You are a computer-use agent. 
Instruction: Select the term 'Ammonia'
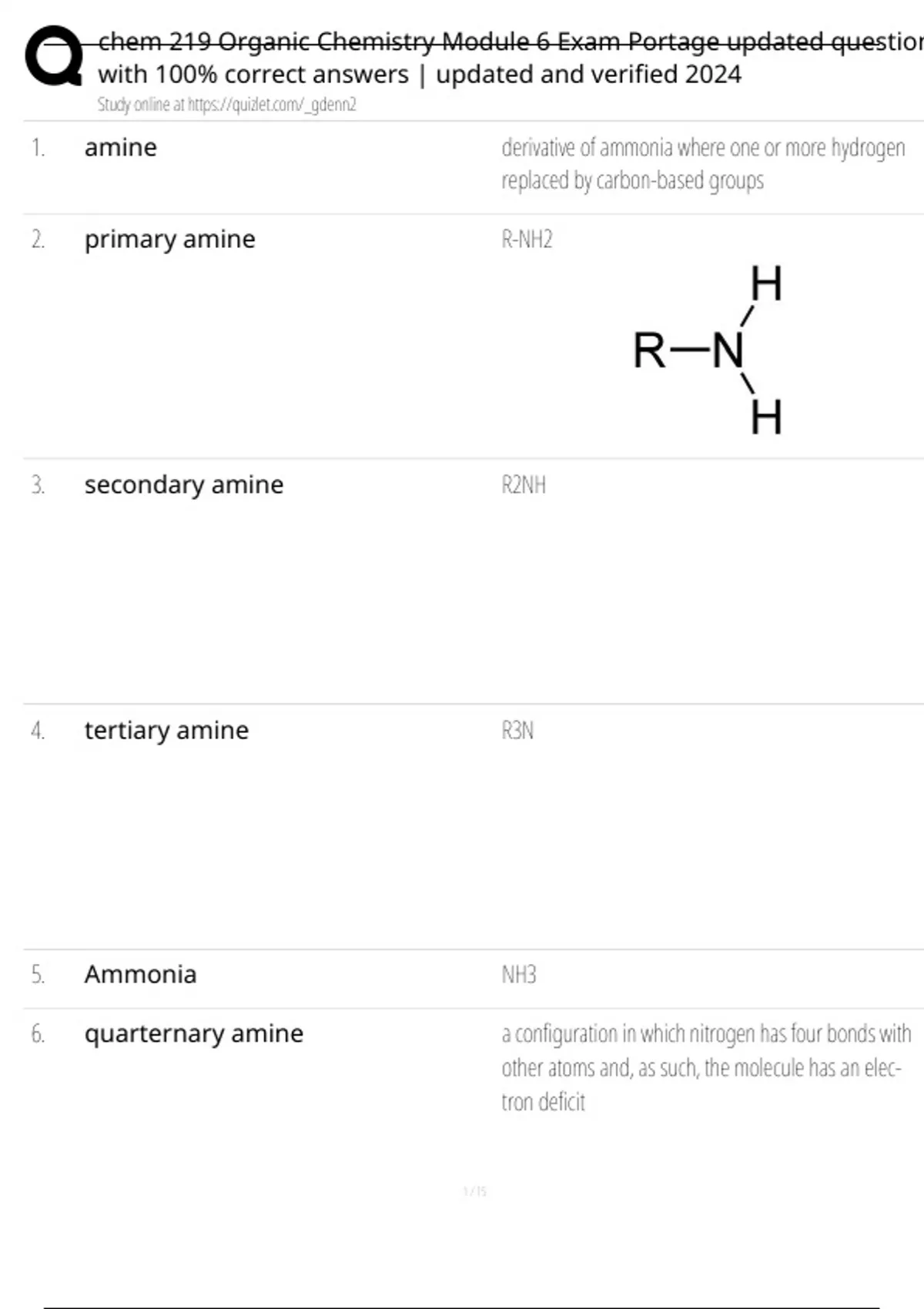coord(141,974)
